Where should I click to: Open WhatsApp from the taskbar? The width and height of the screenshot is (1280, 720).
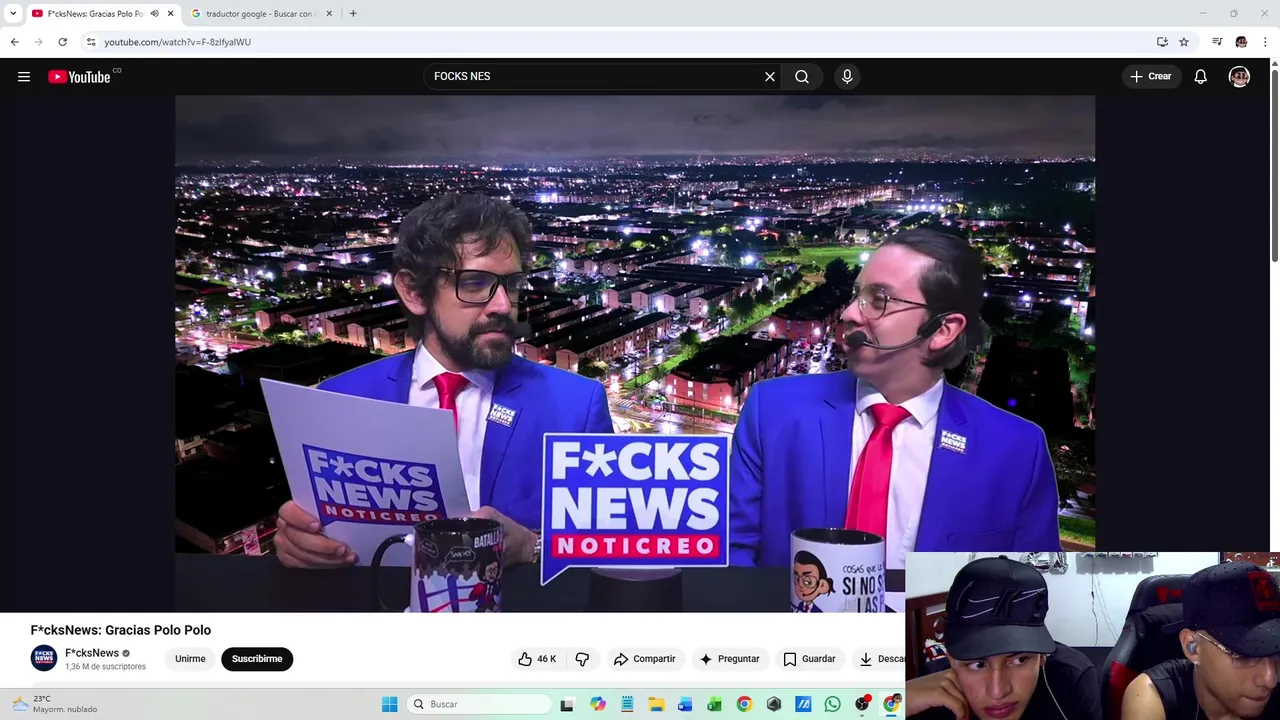832,704
